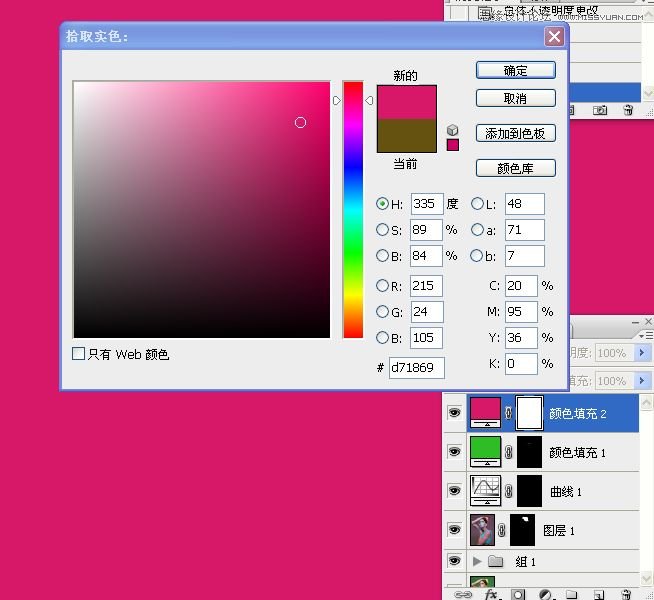Image resolution: width=654 pixels, height=600 pixels.
Task: Create a new layer with page icon
Action: click(x=599, y=595)
